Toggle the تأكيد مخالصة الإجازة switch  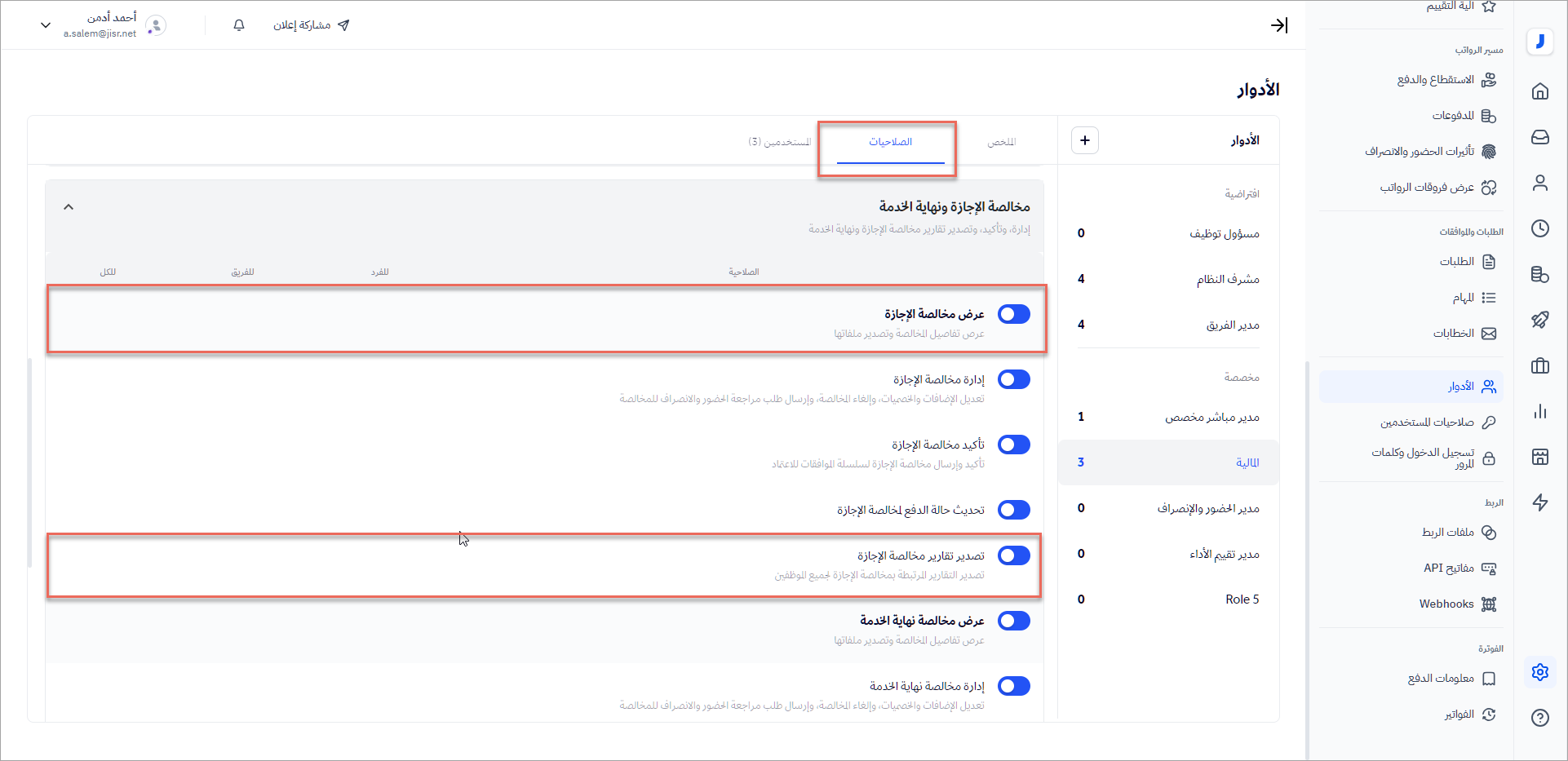1014,445
